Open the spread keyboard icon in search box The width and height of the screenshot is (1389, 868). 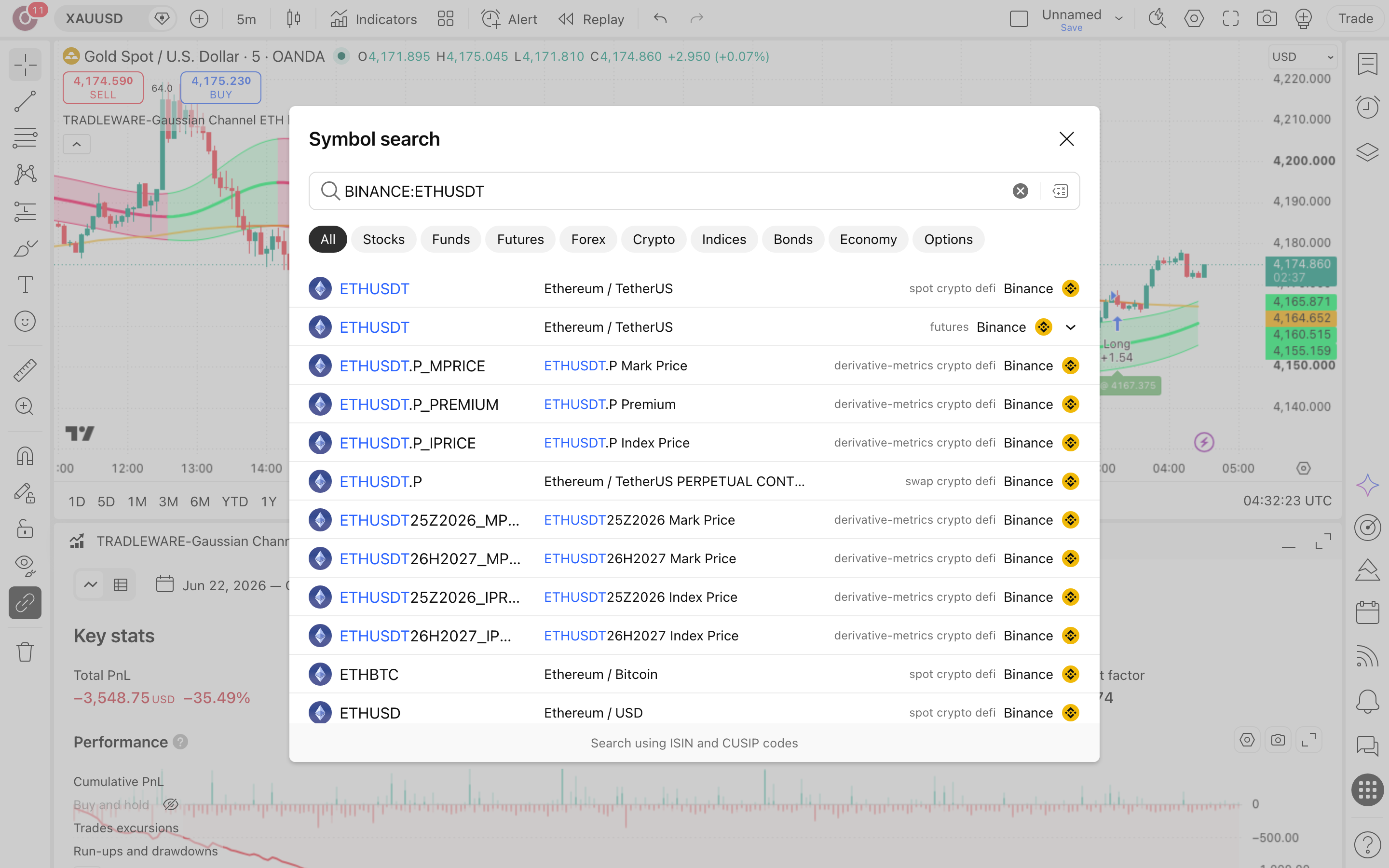1060,191
